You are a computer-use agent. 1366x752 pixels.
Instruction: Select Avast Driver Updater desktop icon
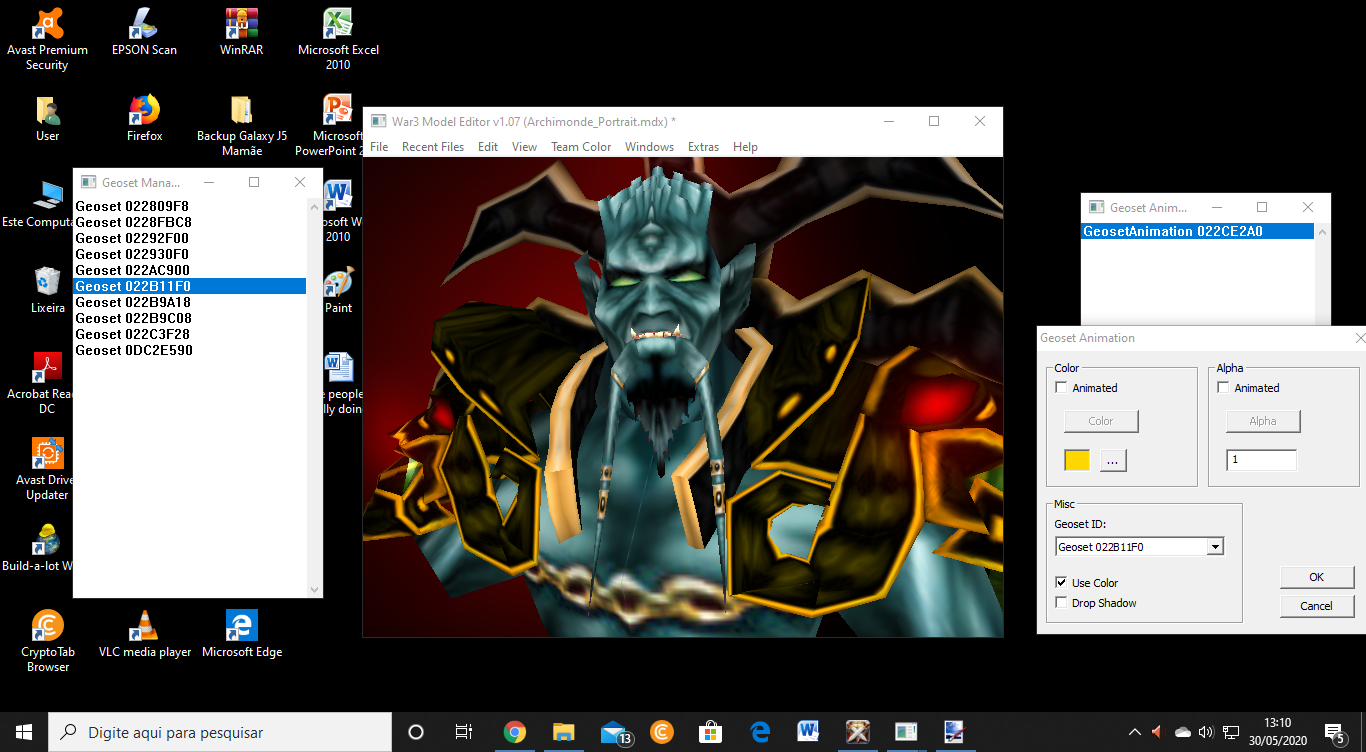tap(47, 469)
